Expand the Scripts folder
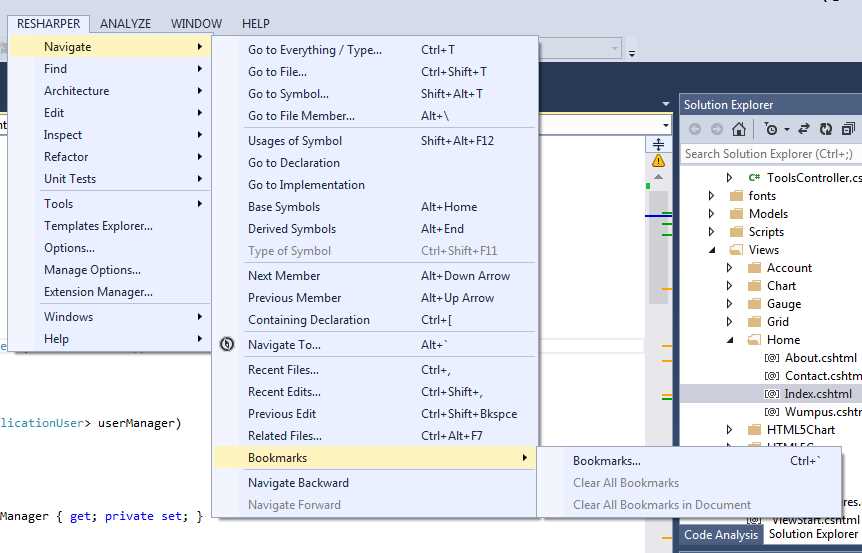 pyautogui.click(x=711, y=232)
